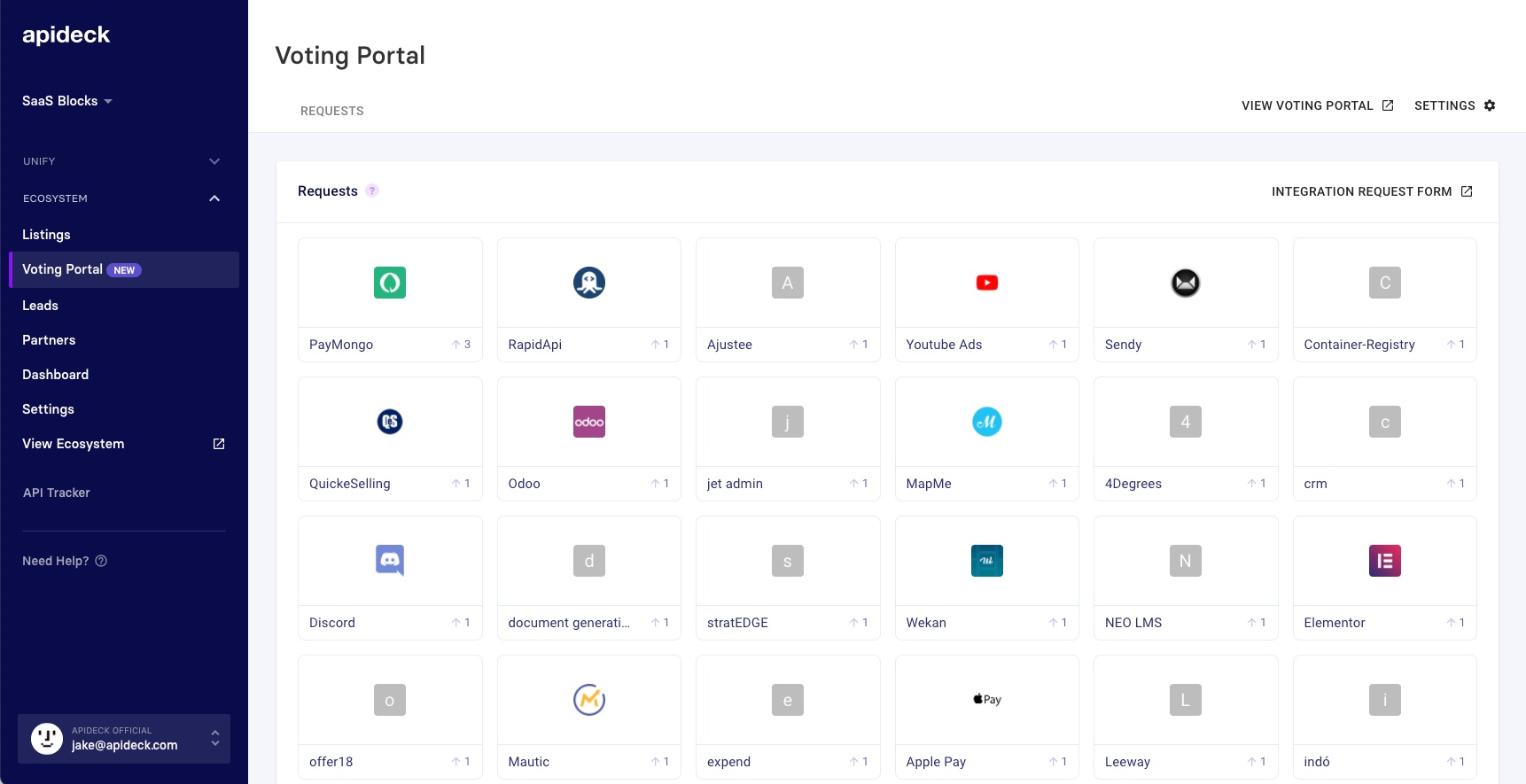
Task: Click the Need Help? link text
Action: point(56,561)
